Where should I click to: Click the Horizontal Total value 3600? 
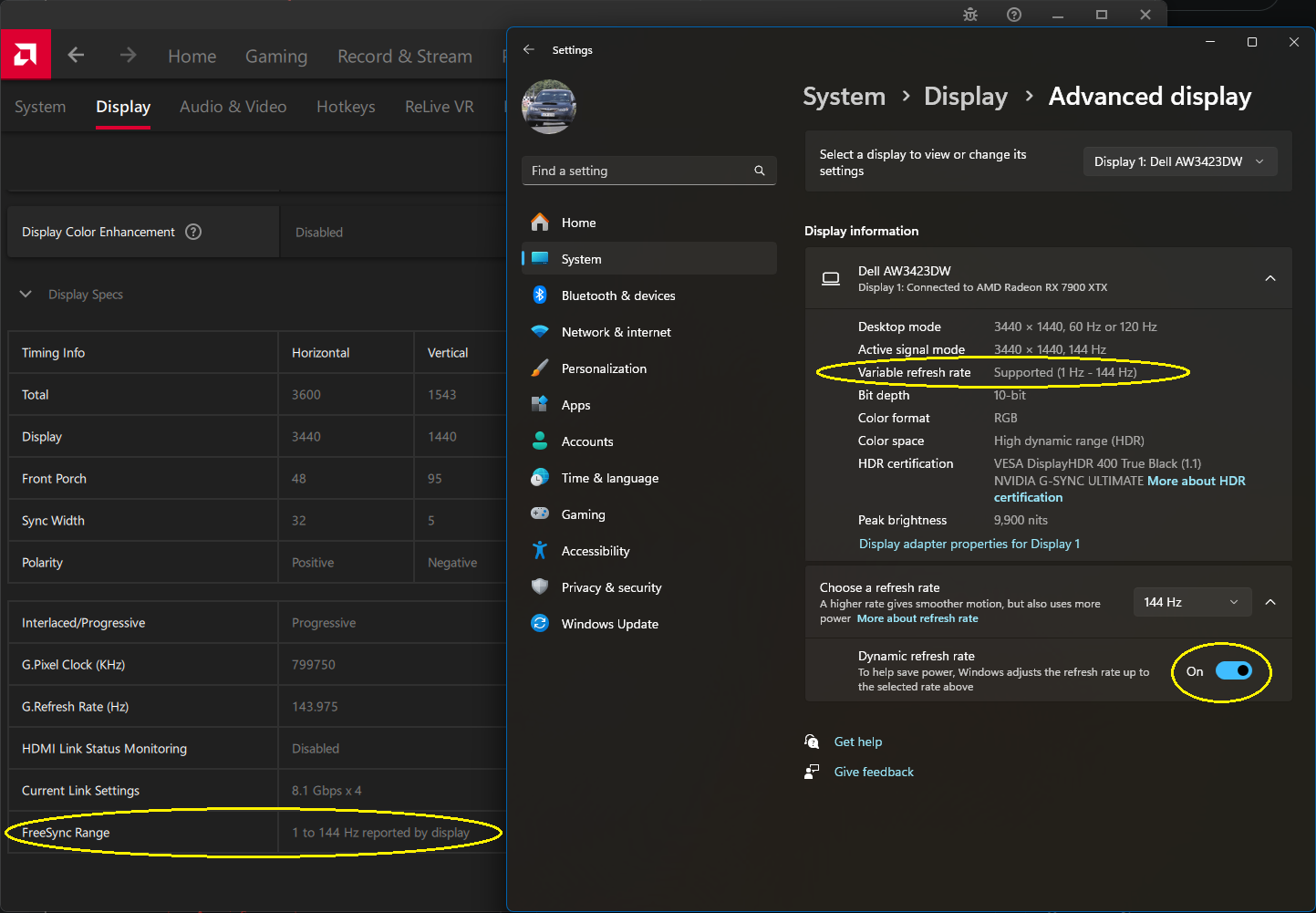(x=306, y=395)
